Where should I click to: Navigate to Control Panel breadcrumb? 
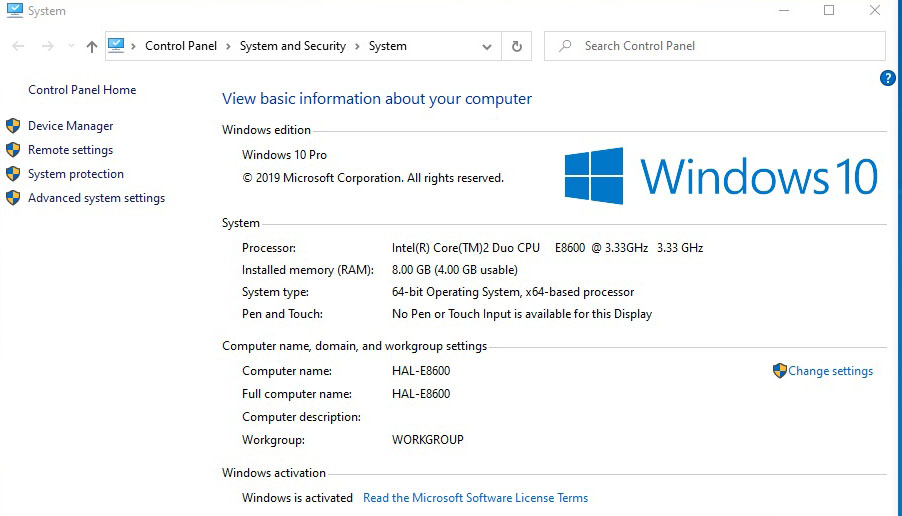pyautogui.click(x=181, y=46)
